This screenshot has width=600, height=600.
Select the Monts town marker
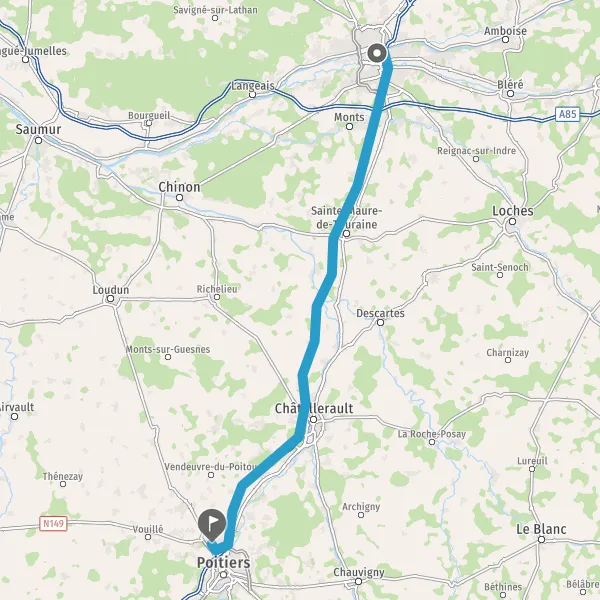(349, 126)
